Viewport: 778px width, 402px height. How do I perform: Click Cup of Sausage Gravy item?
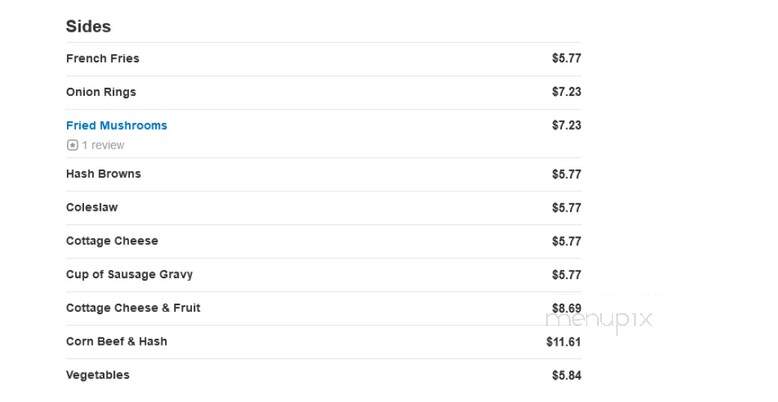[130, 274]
